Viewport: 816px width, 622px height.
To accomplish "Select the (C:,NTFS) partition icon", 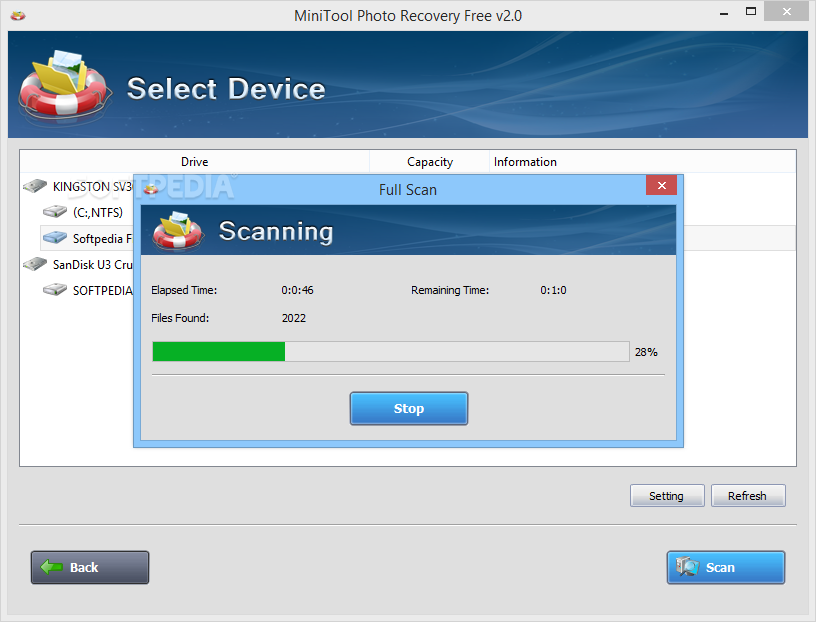I will tap(55, 212).
